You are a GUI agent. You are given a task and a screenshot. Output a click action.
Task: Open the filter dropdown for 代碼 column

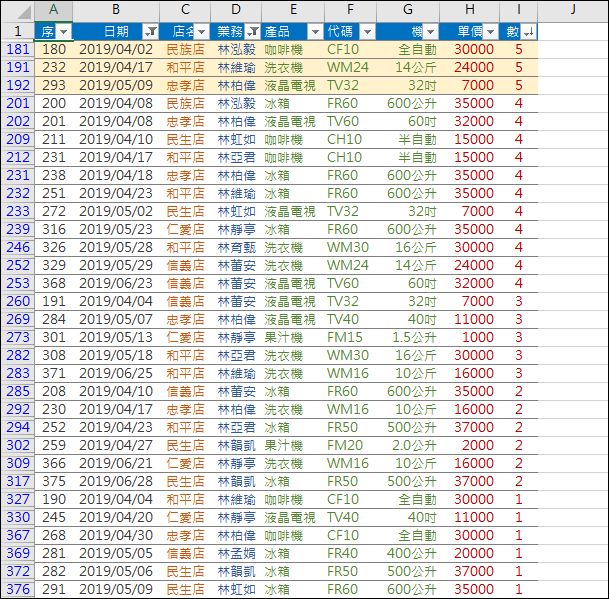pos(367,32)
